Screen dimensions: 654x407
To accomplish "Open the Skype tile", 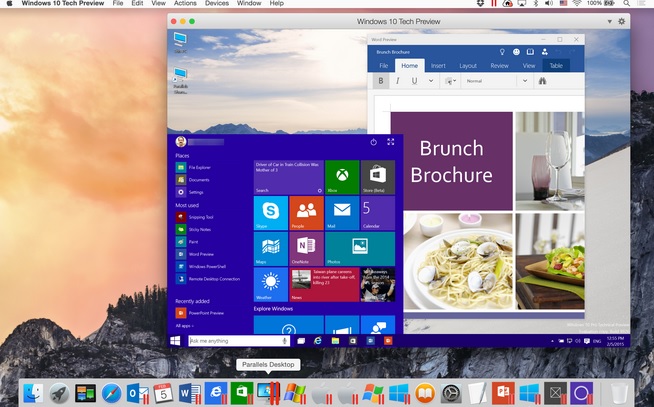I will tap(271, 213).
